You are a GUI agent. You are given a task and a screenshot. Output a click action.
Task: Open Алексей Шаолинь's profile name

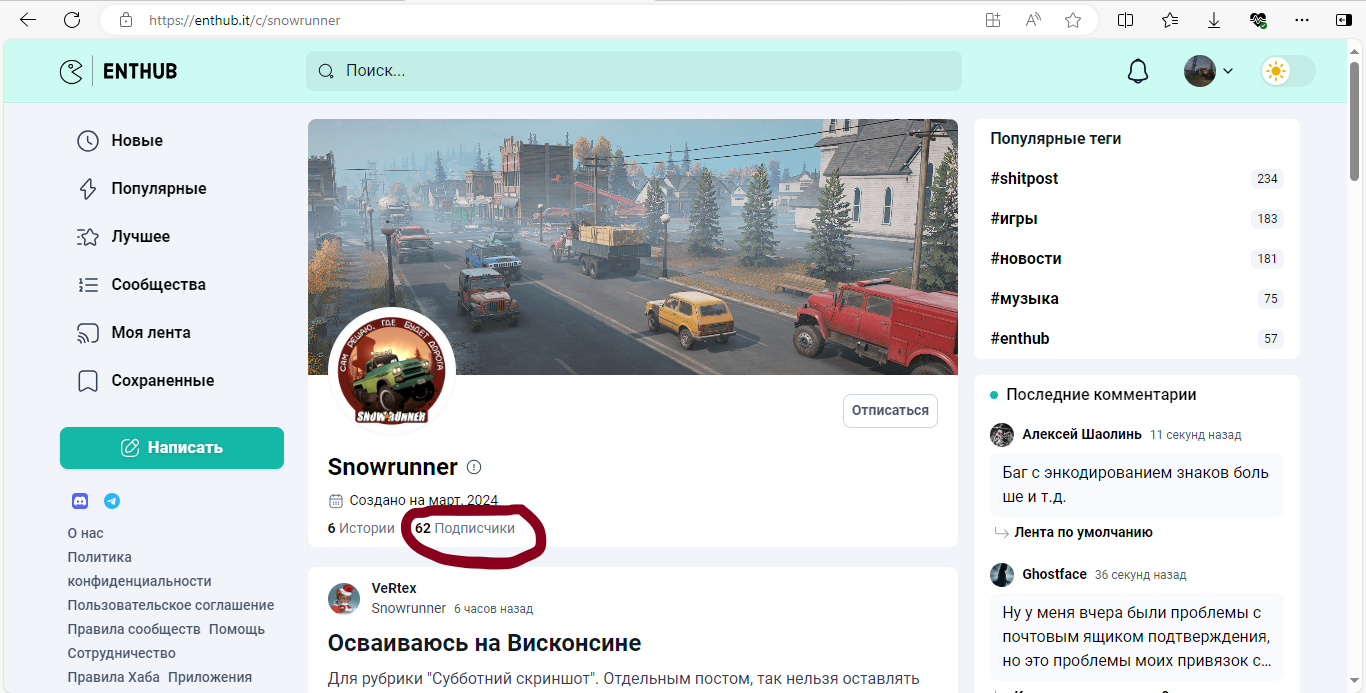pos(1082,434)
